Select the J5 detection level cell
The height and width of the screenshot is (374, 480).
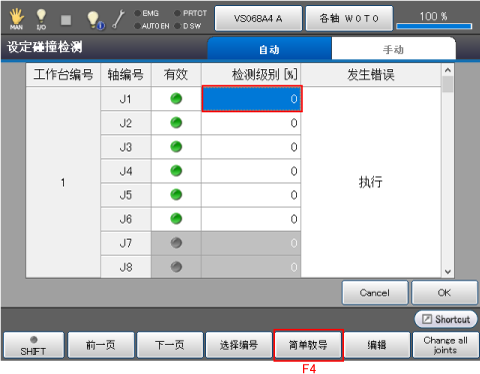251,195
